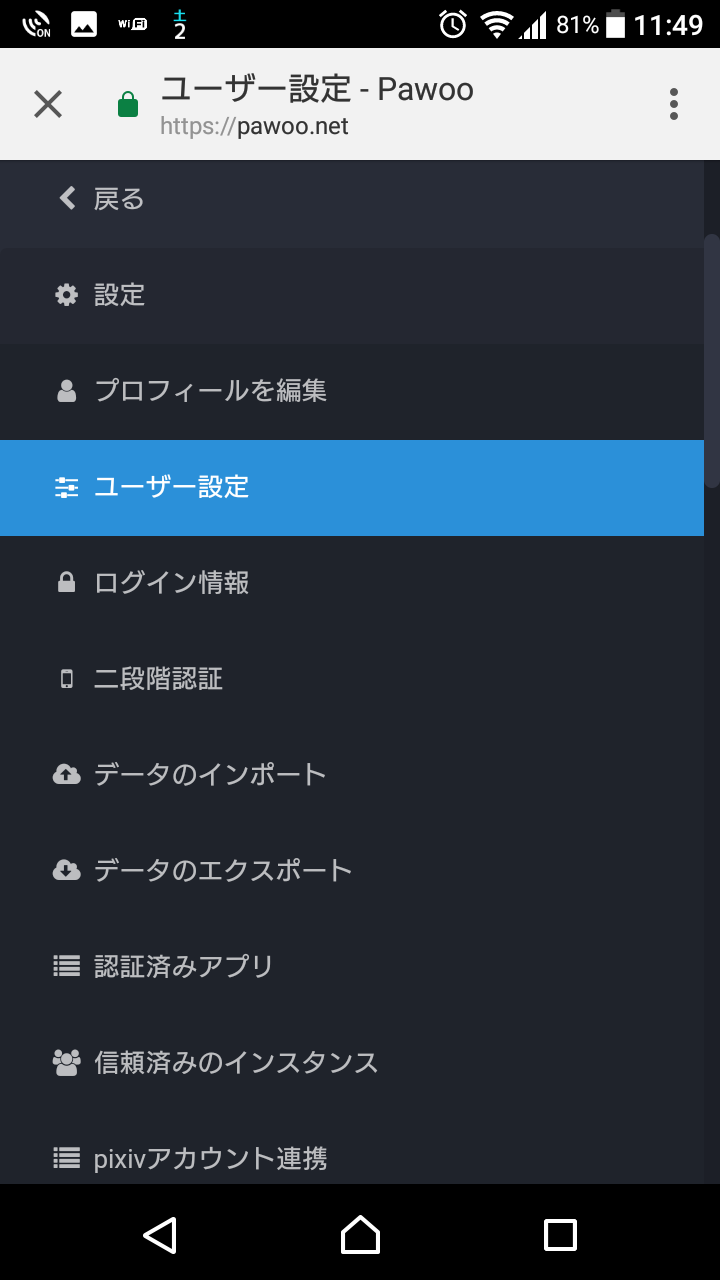Open Chrome's three-dot overflow menu
Viewport: 720px width, 1280px height.
pyautogui.click(x=673, y=104)
